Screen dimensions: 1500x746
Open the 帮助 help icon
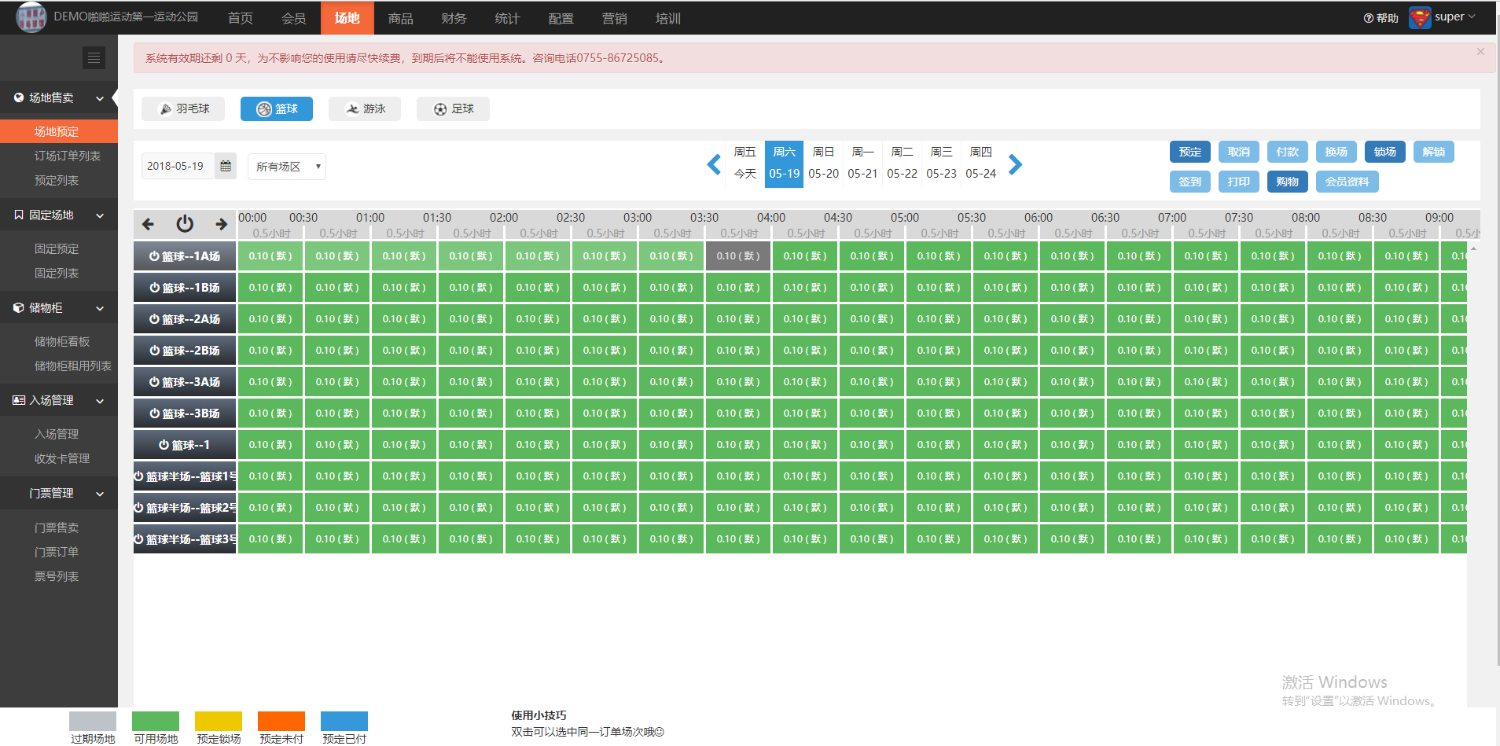pyautogui.click(x=1368, y=18)
